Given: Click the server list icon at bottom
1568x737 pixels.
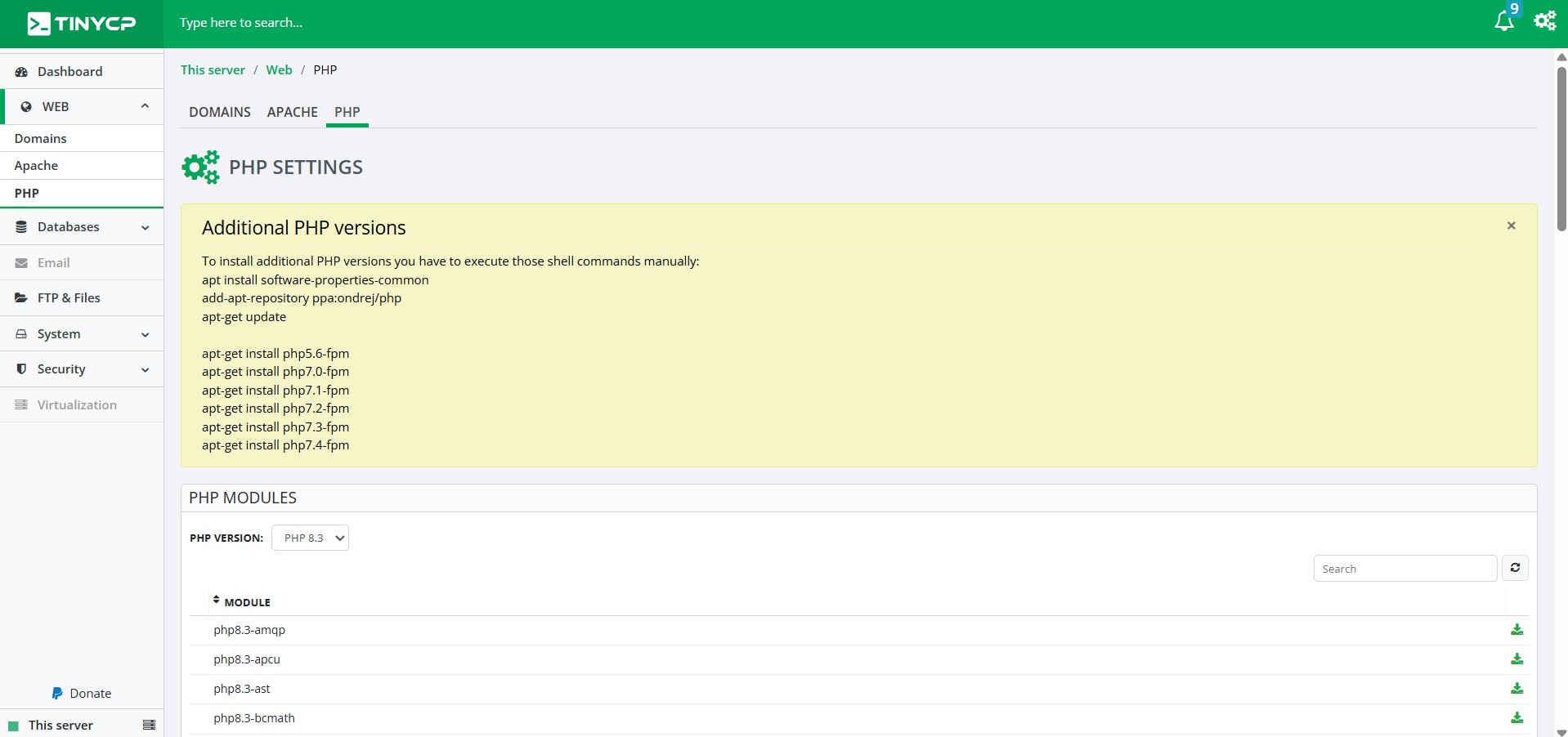Looking at the screenshot, I should click(149, 725).
